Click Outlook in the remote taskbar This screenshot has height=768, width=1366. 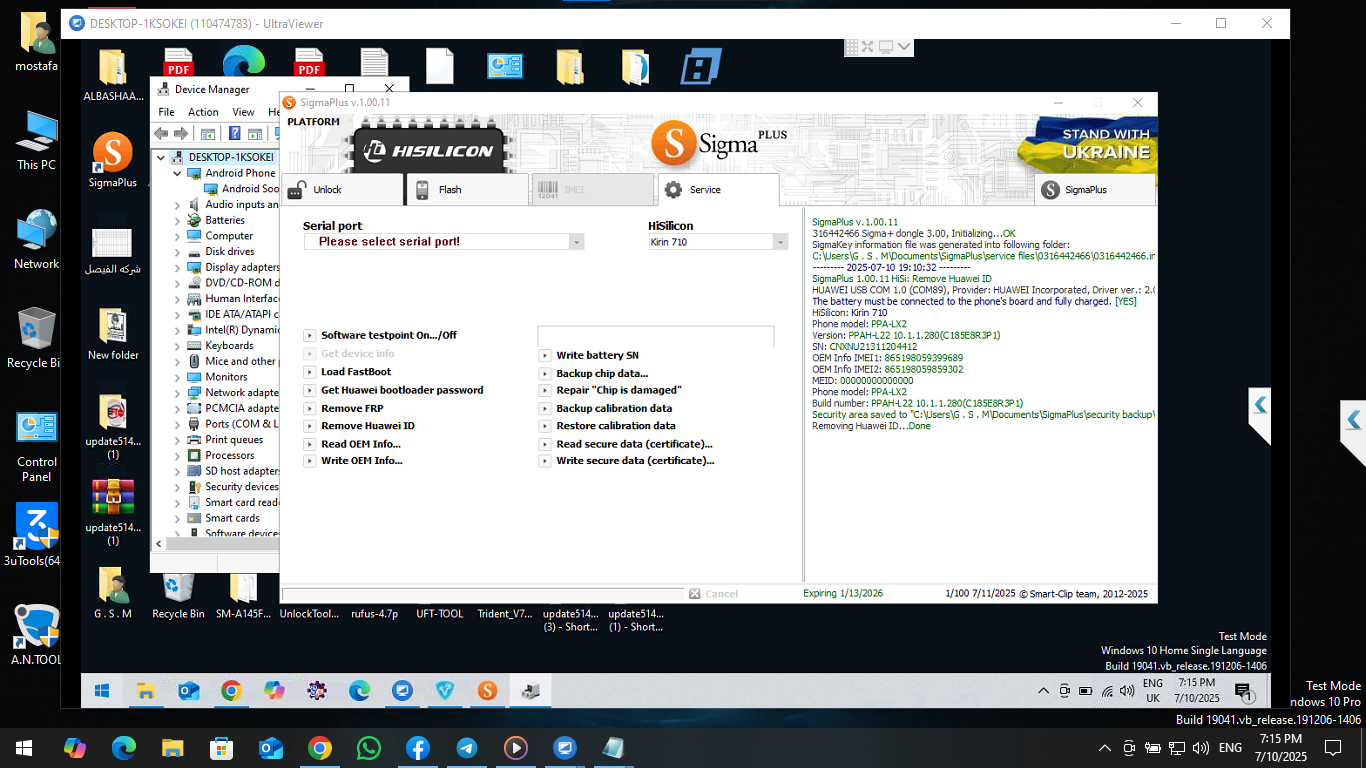(188, 690)
